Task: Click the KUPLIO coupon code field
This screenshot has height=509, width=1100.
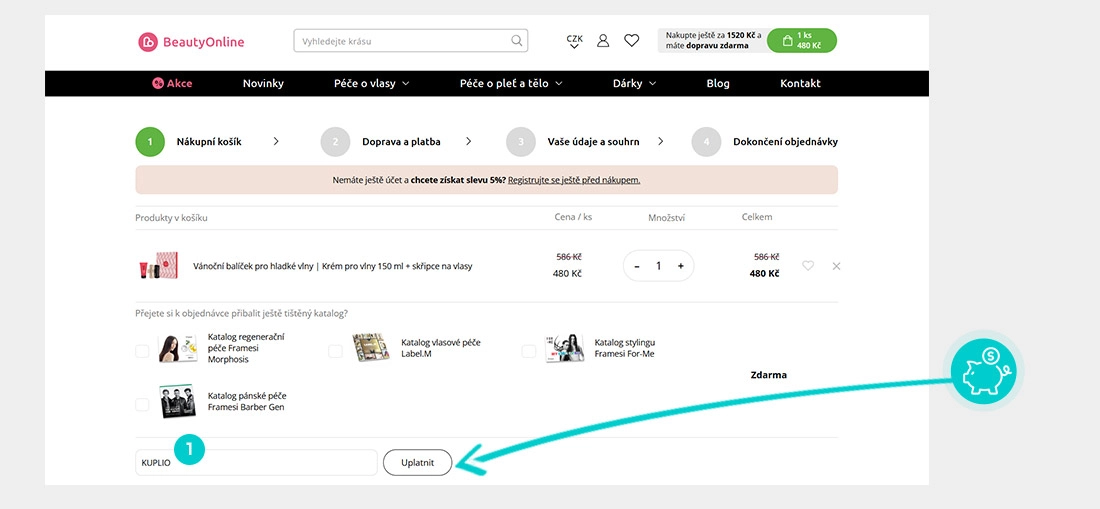Action: 256,463
